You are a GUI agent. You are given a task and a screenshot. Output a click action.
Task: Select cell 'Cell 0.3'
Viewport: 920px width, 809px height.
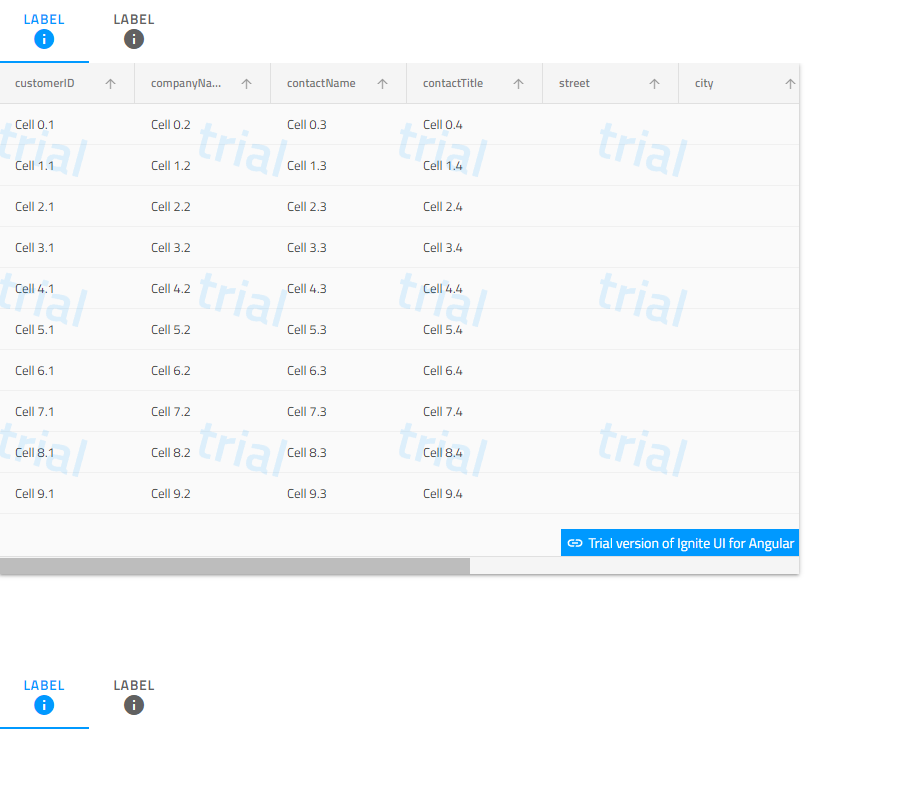[x=339, y=124]
